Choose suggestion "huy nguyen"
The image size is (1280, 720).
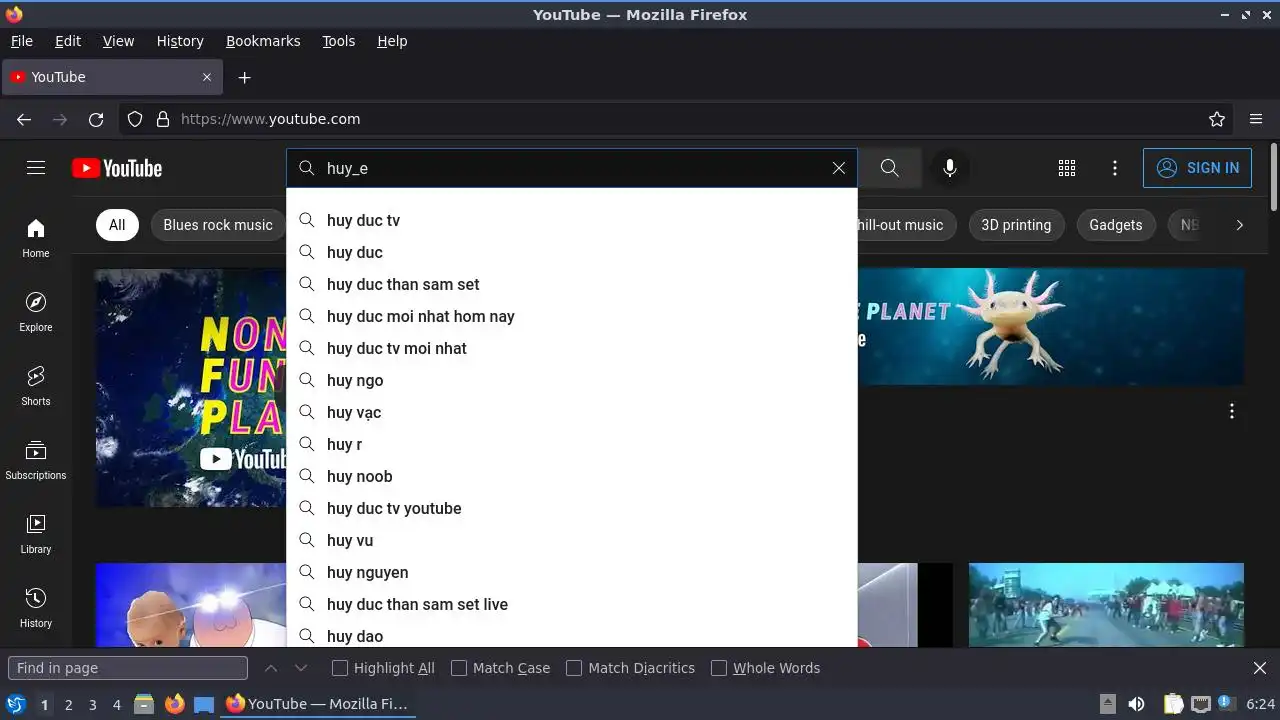[572, 572]
